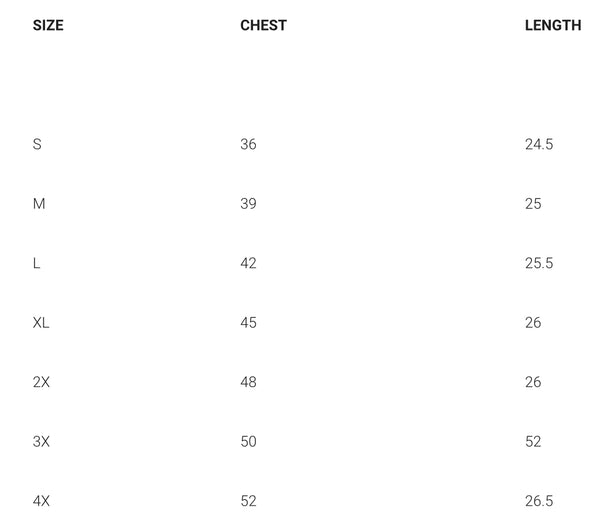
Task: Click chest value 36 for size S
Action: click(248, 144)
